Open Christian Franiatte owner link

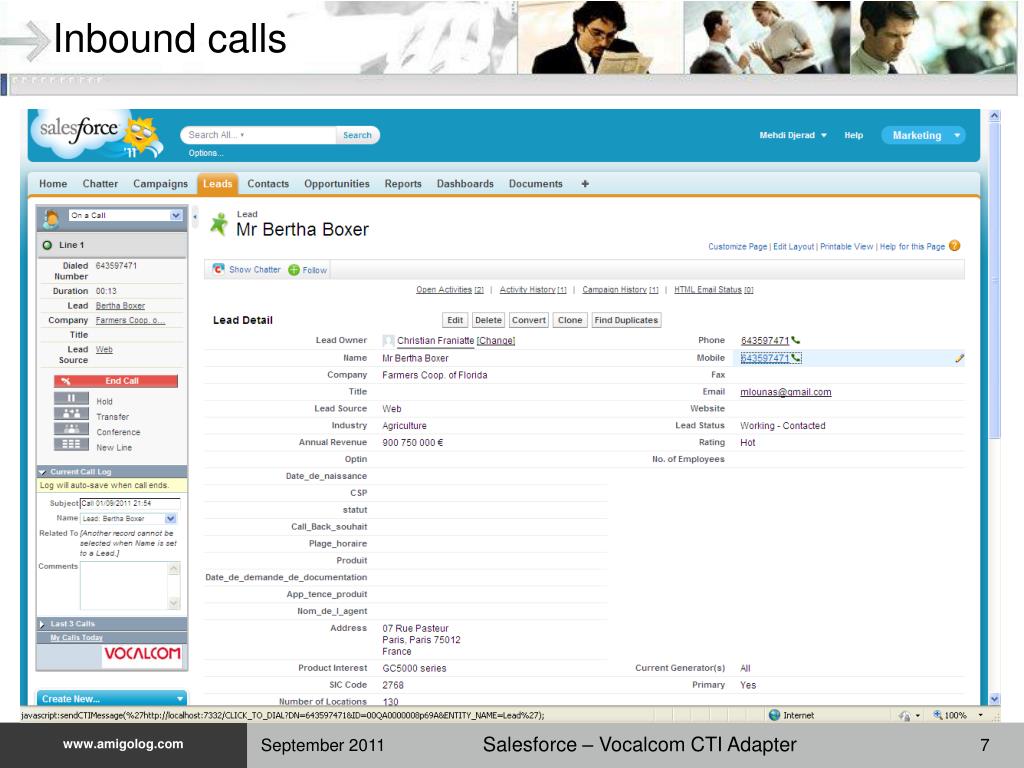[436, 340]
